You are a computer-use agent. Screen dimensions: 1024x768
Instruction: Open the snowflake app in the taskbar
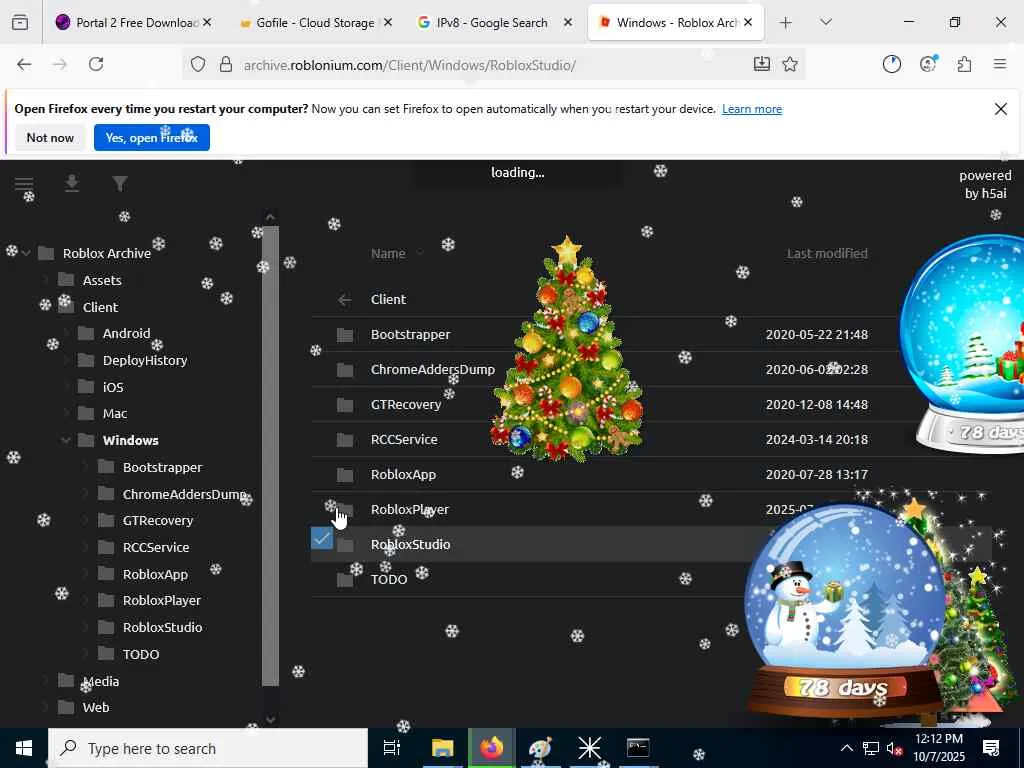tap(589, 748)
